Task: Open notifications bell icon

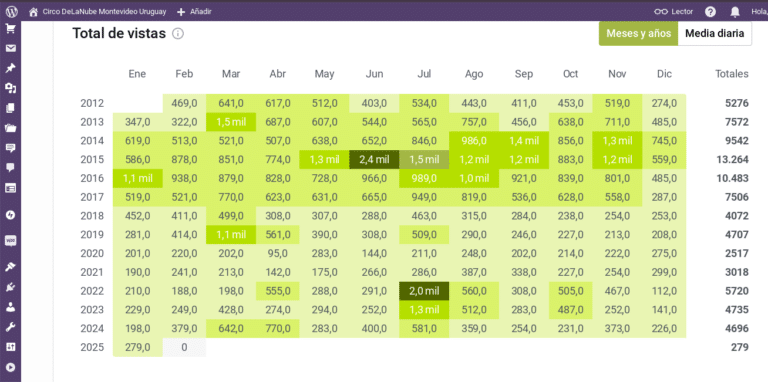Action: coord(735,12)
